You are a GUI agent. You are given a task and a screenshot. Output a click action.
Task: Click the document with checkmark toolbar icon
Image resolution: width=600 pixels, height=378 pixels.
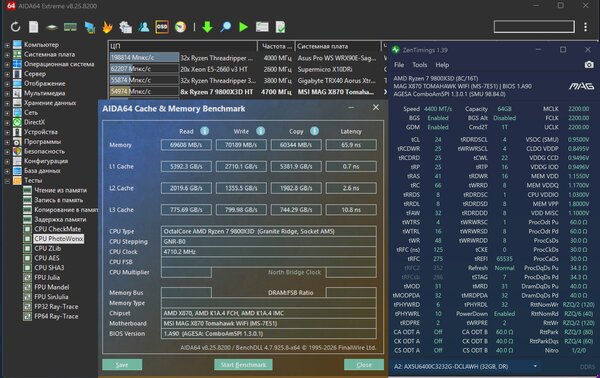(280, 27)
